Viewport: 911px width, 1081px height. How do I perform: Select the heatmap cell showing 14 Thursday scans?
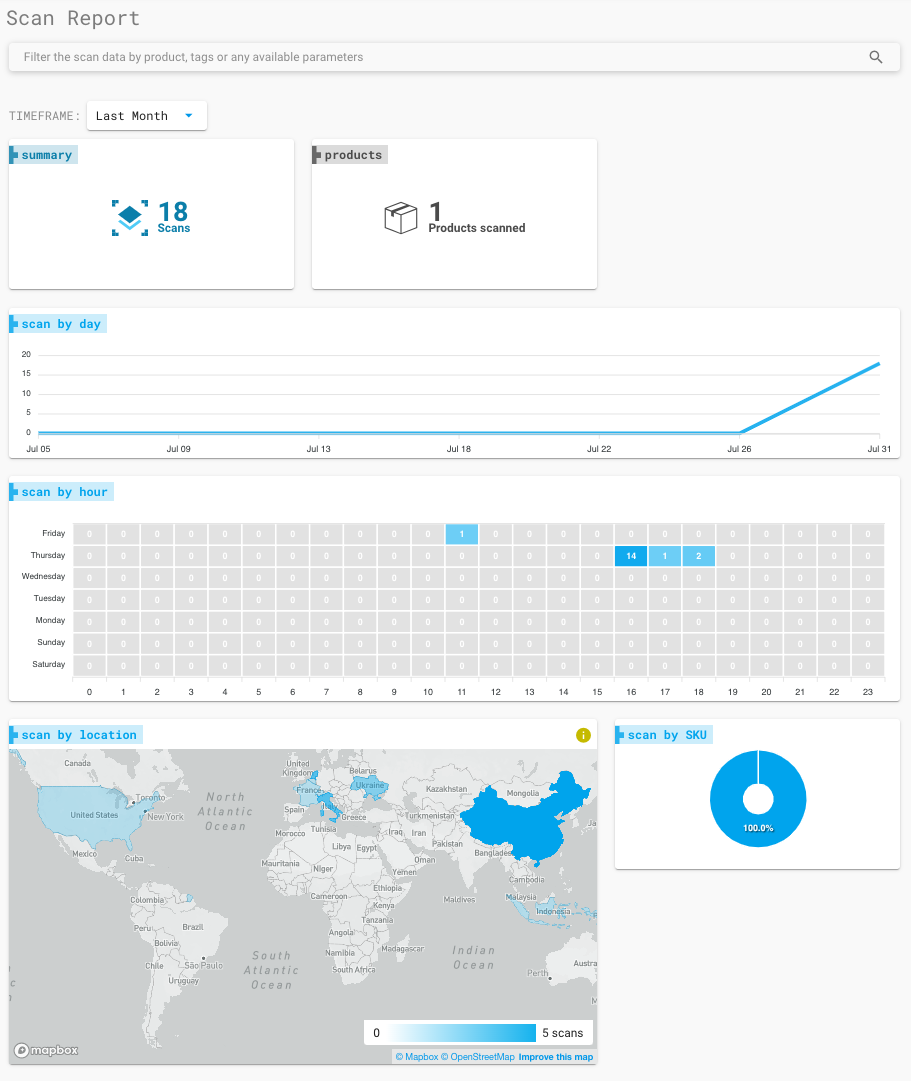630,555
